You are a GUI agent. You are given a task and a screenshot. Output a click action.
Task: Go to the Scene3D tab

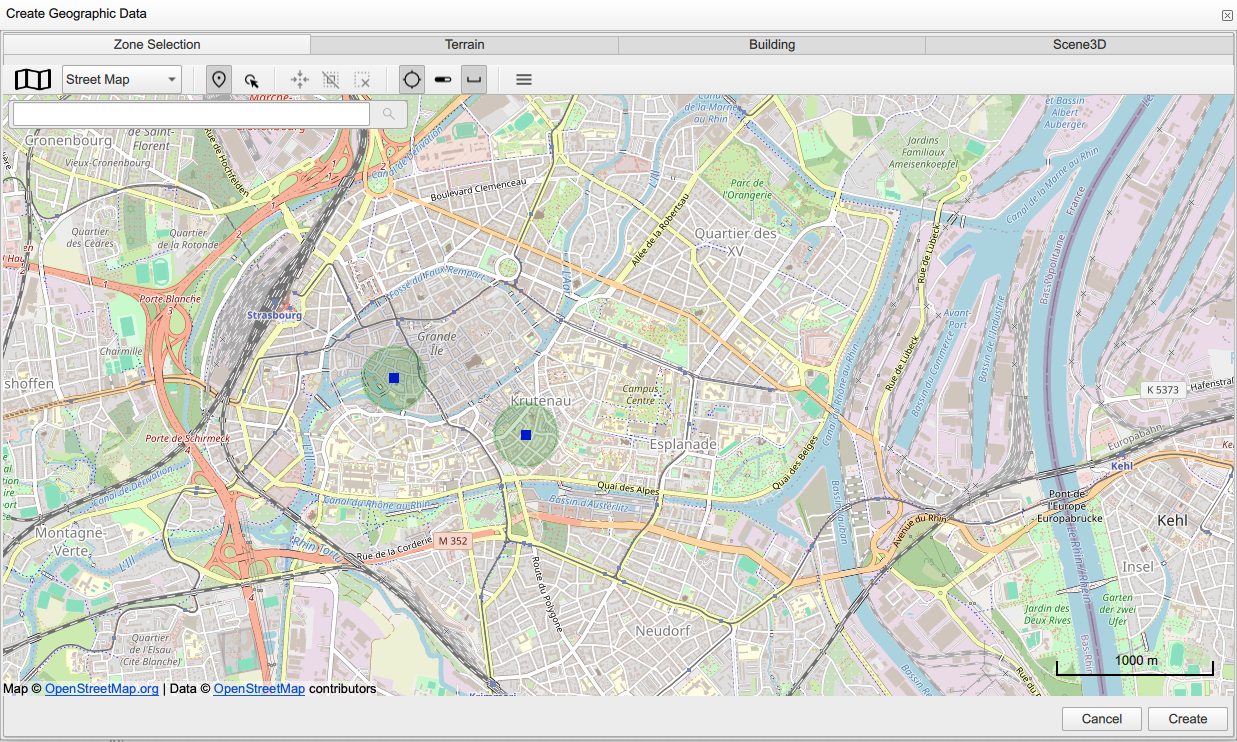coord(1078,45)
